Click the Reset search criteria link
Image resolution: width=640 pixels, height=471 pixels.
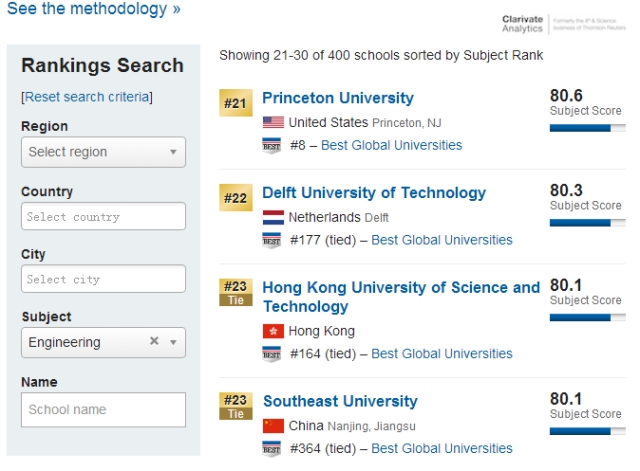(87, 97)
